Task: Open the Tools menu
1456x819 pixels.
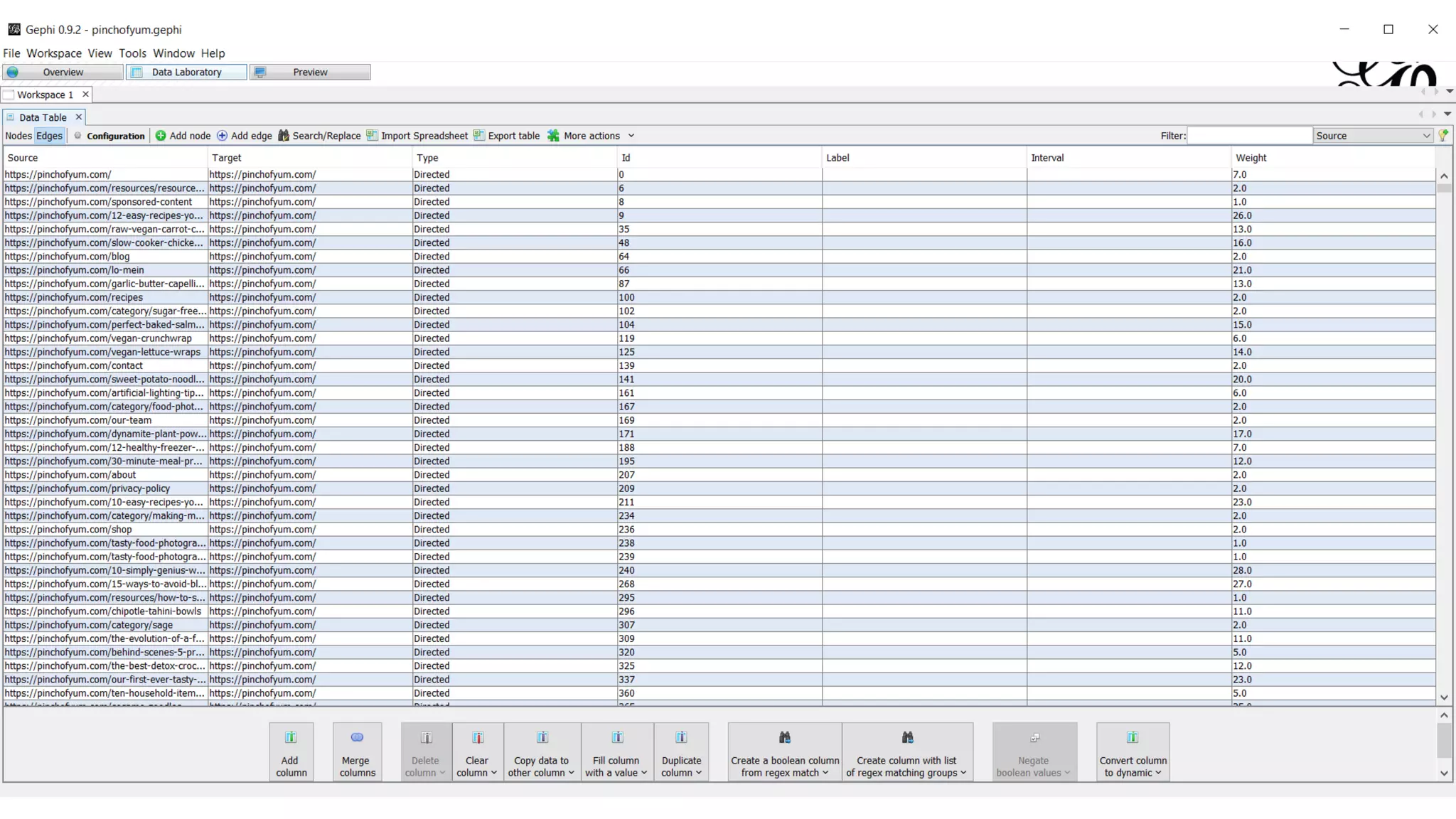Action: click(132, 53)
